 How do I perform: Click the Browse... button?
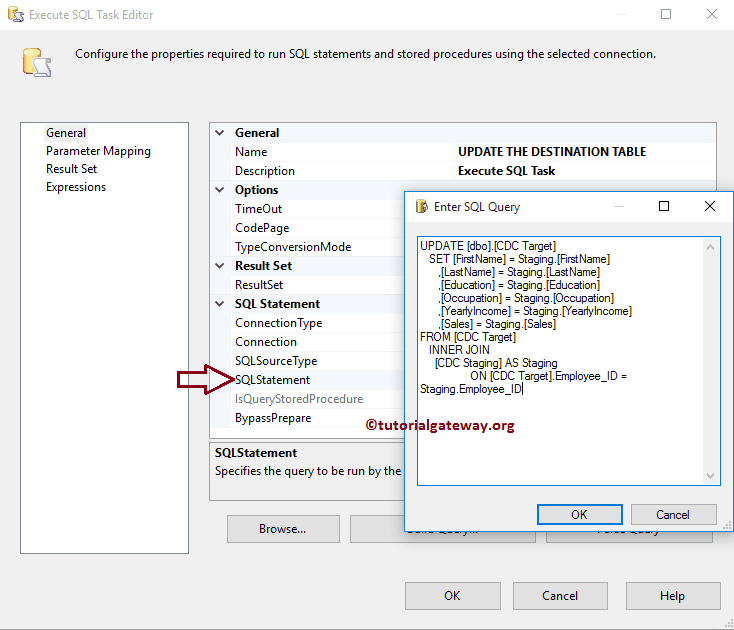point(283,529)
